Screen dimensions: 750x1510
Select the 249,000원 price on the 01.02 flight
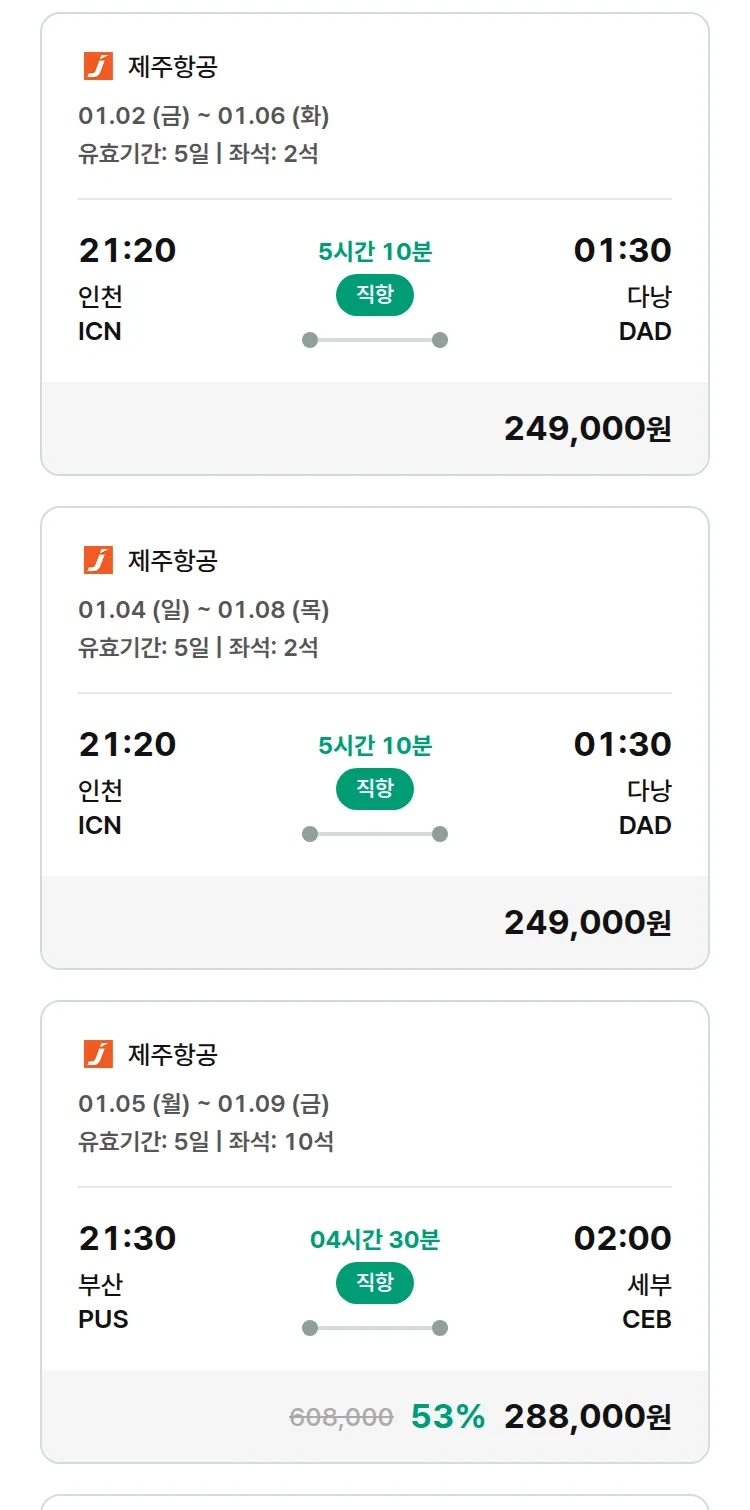click(x=587, y=428)
